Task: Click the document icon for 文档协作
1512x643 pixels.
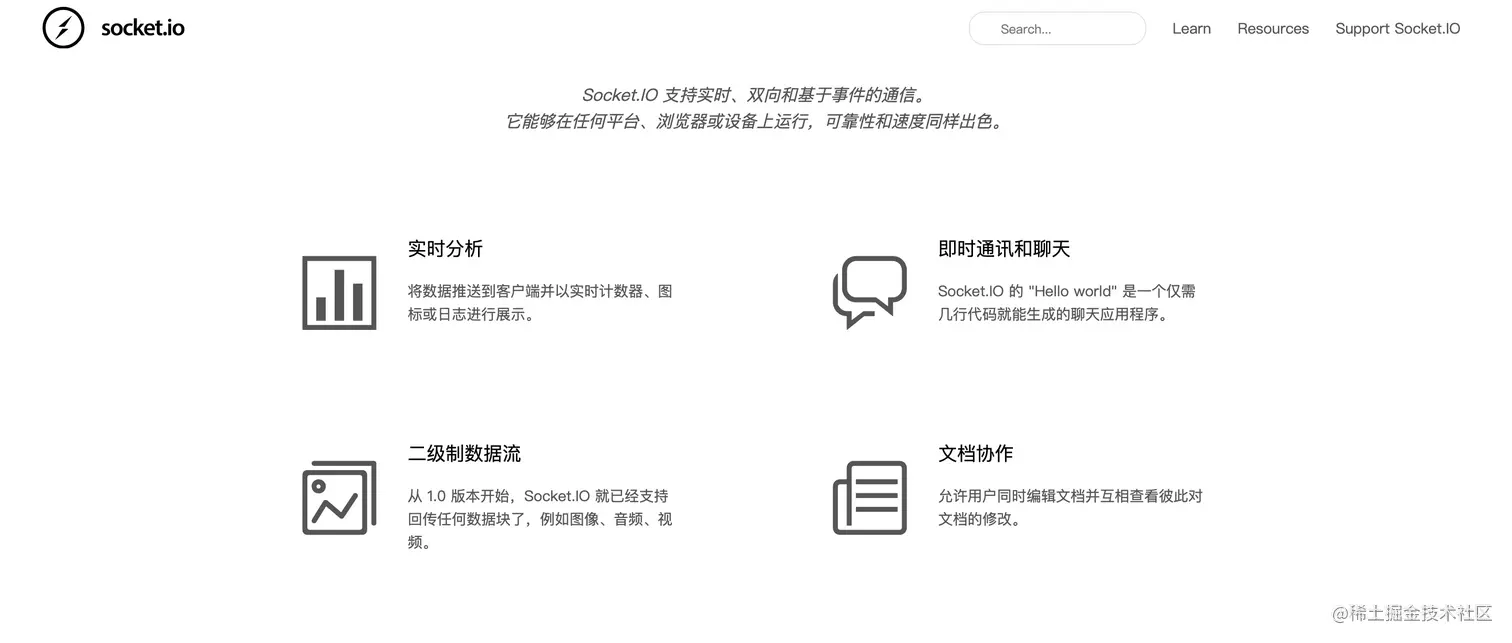Action: pyautogui.click(x=869, y=497)
